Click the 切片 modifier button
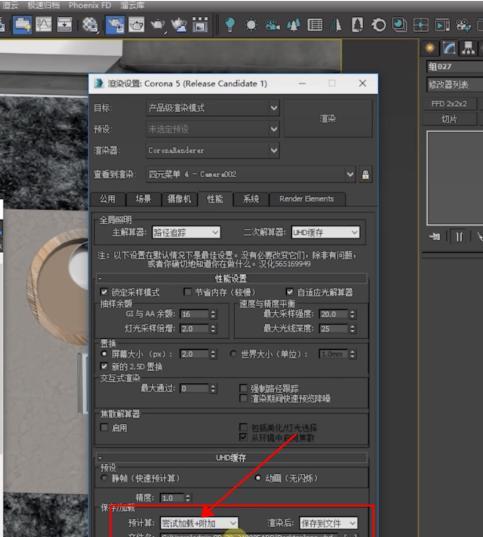The height and width of the screenshot is (537, 483). coord(449,119)
